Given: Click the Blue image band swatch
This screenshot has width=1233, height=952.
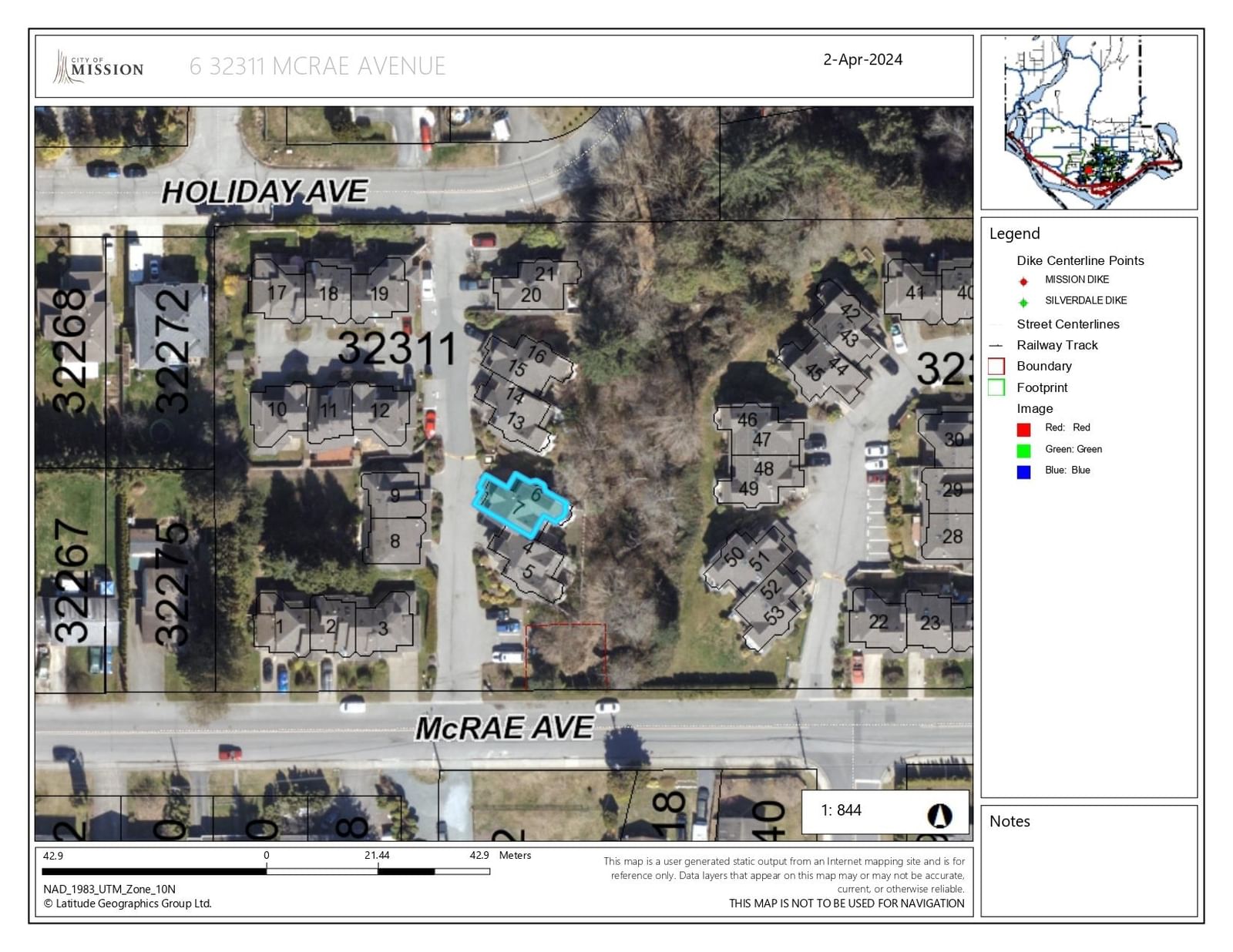Looking at the screenshot, I should pos(1023,471).
